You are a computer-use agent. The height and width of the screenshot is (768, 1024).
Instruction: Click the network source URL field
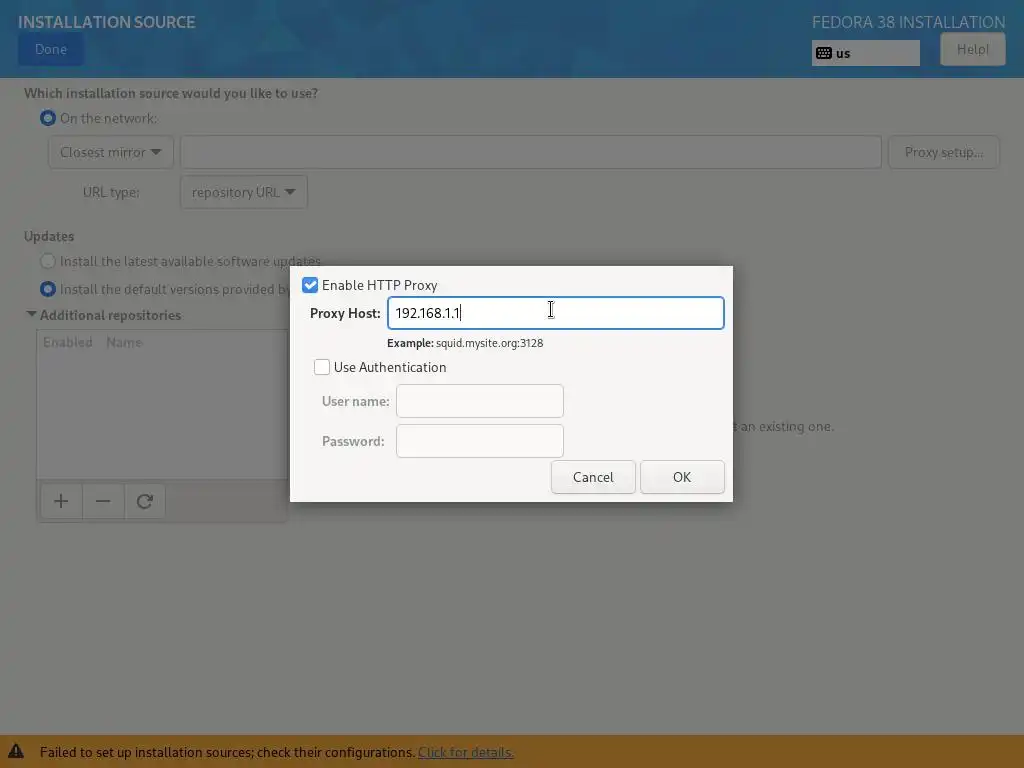(531, 152)
